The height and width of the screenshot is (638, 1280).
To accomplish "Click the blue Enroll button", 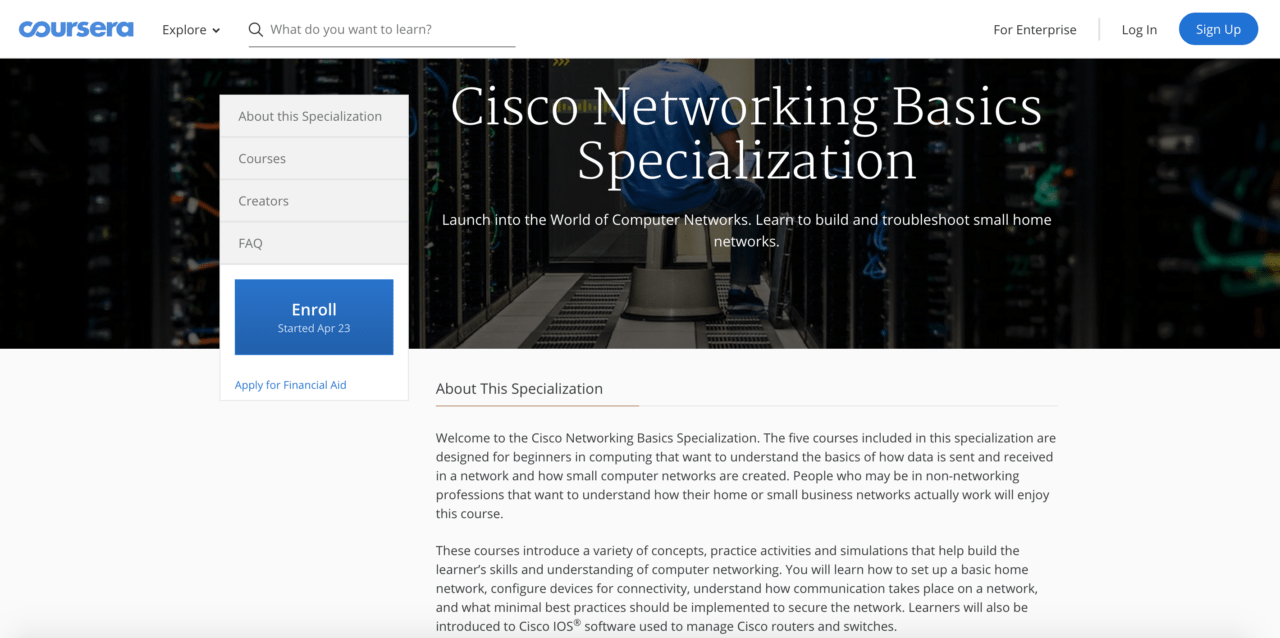I will point(314,317).
